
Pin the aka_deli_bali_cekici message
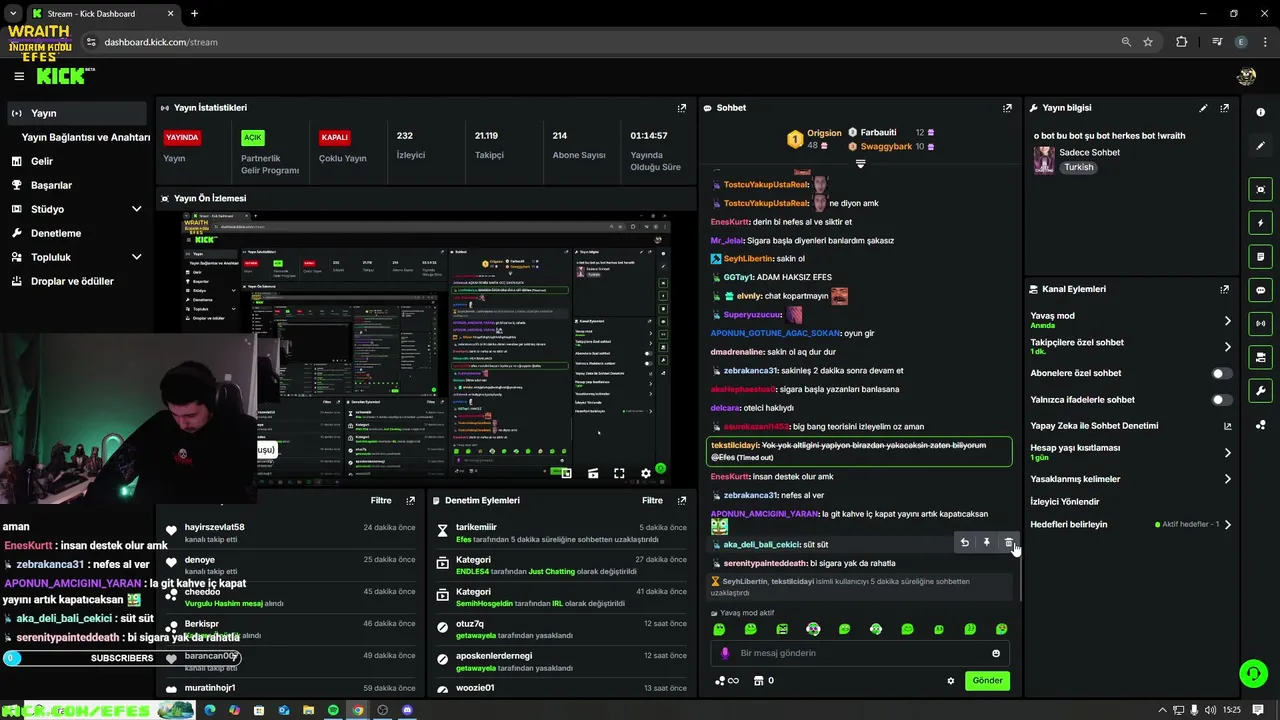point(986,543)
